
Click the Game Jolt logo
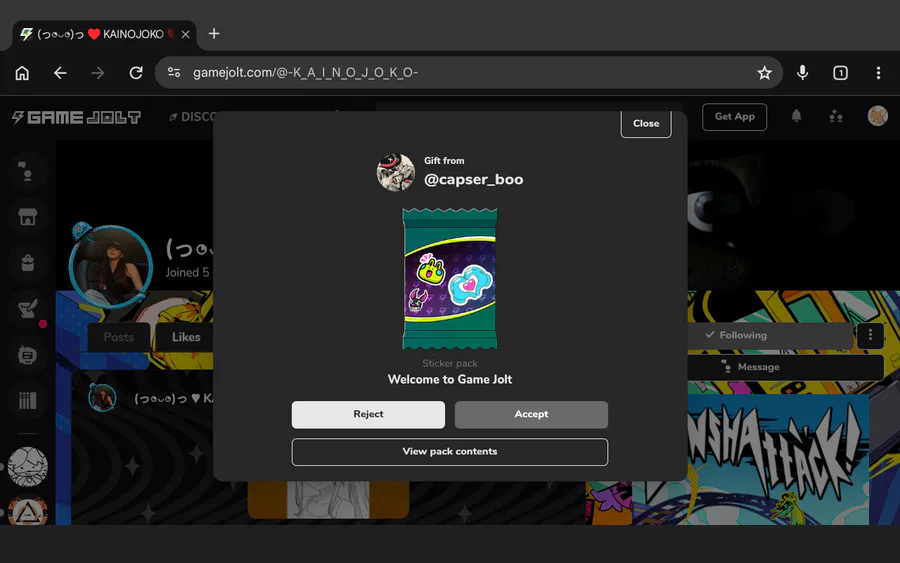tap(76, 118)
